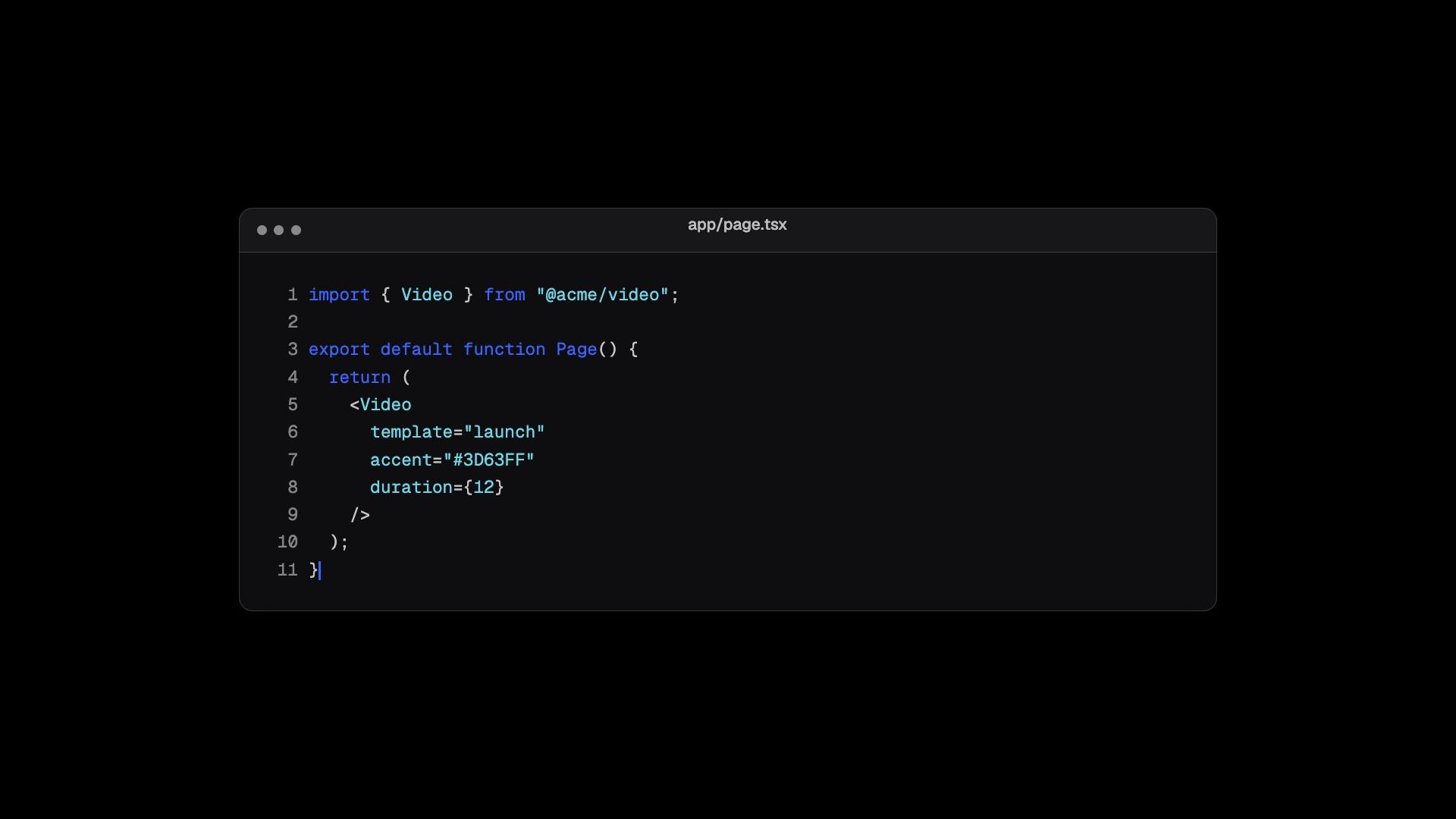1456x819 pixels.
Task: Click 'export' on line 3
Action: 339,350
